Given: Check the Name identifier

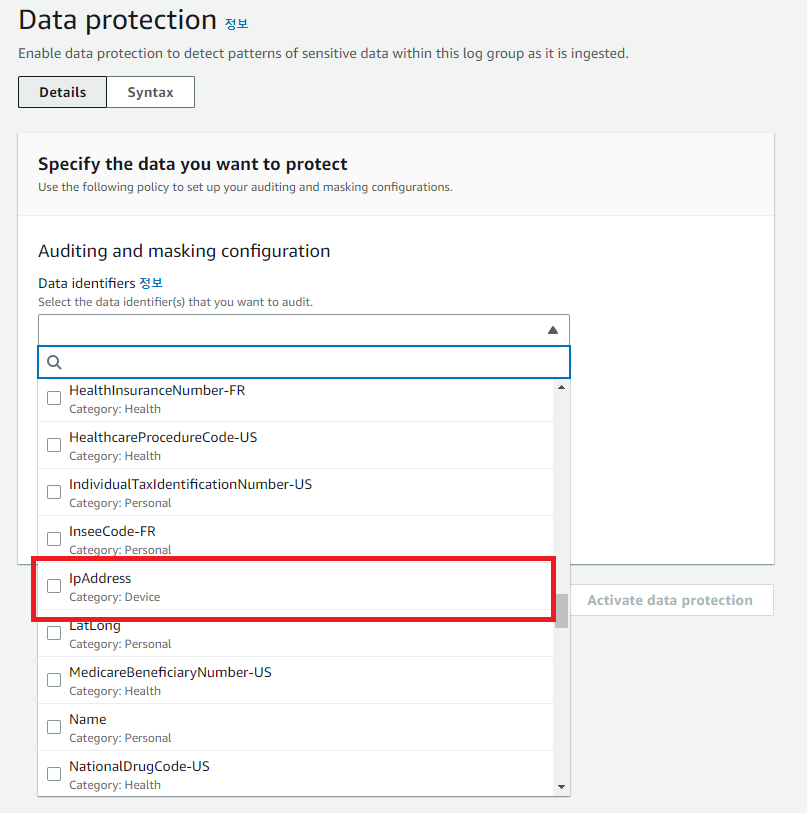Looking at the screenshot, I should coord(53,726).
